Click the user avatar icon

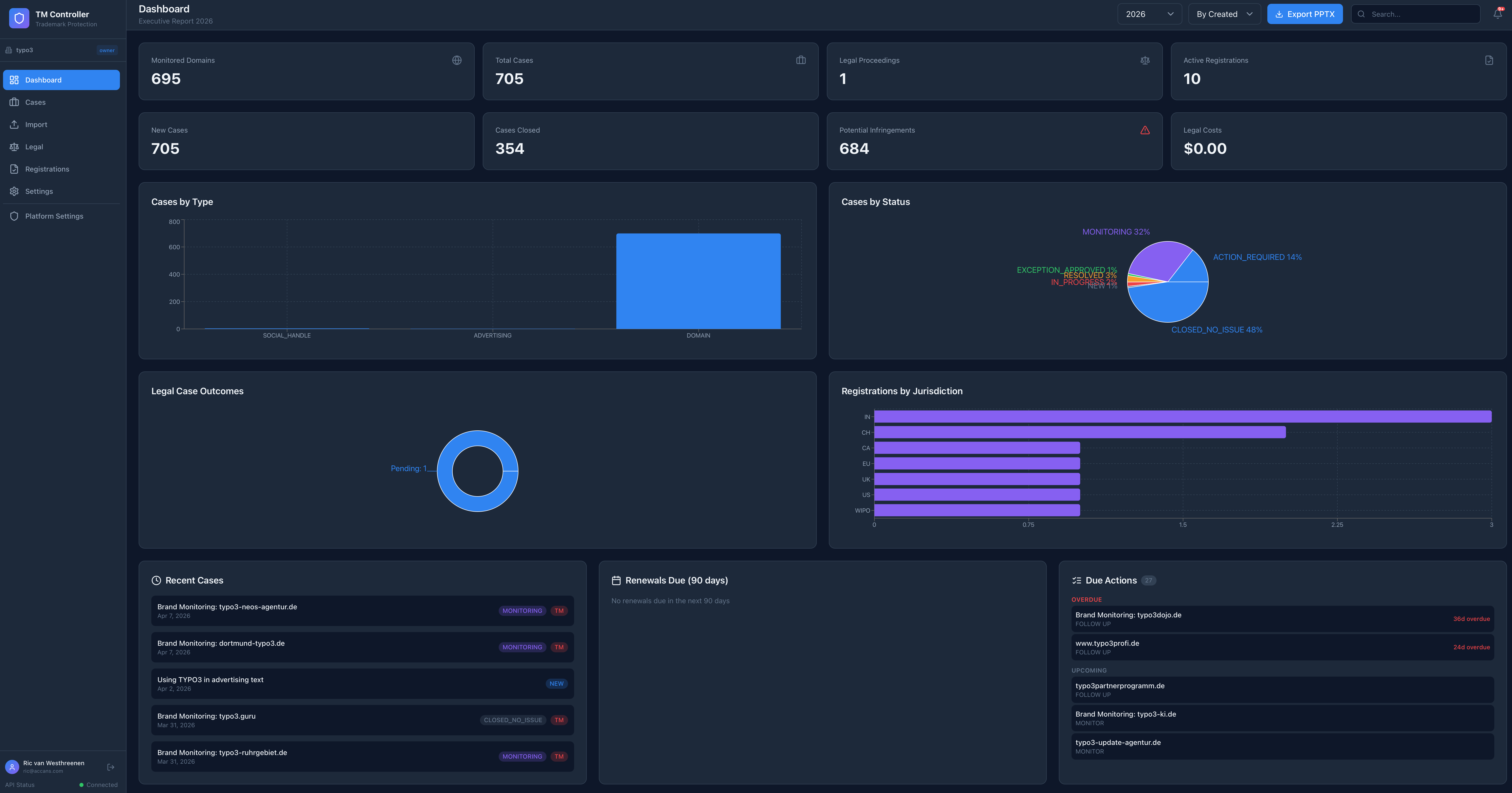click(12, 767)
